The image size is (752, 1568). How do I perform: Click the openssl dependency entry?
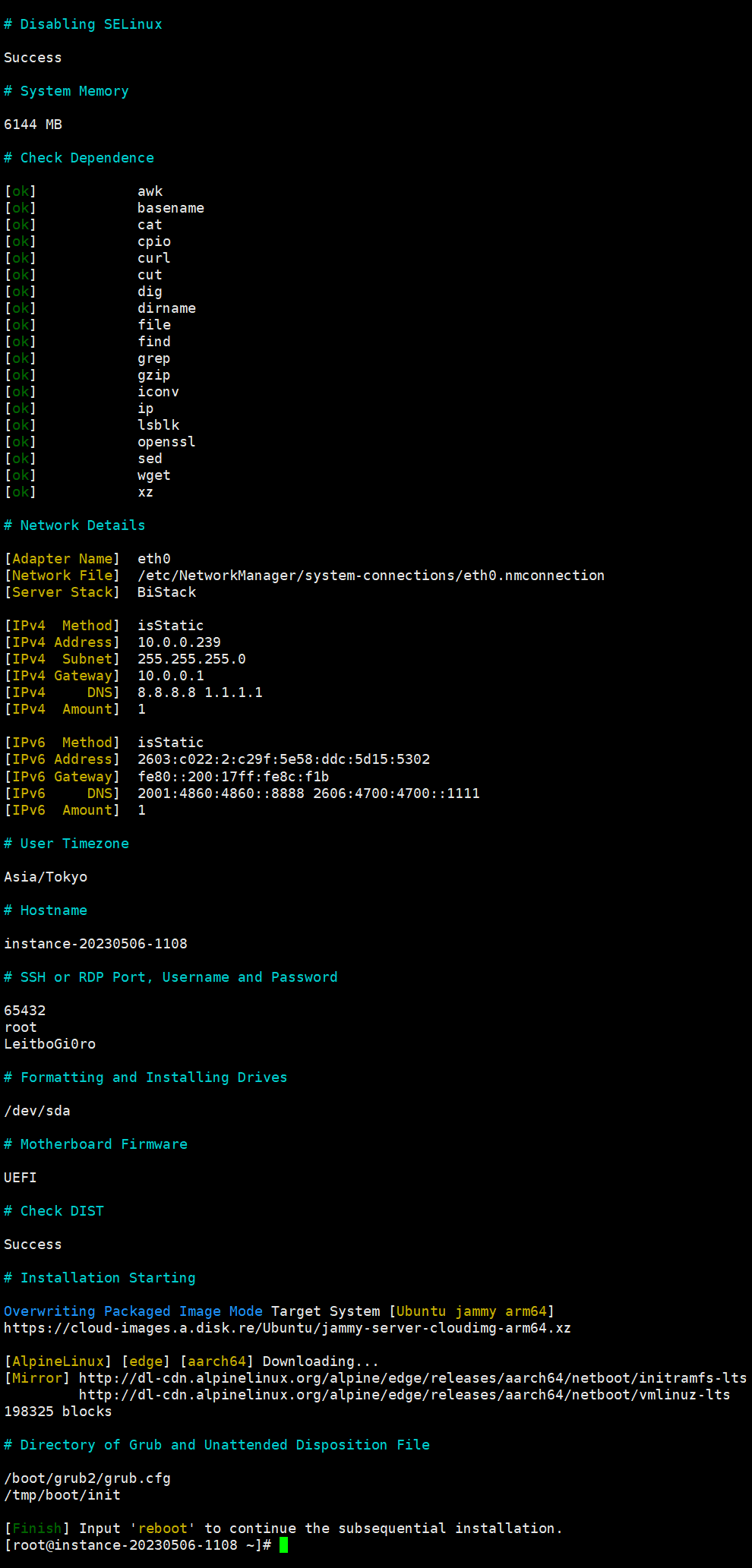[166, 442]
